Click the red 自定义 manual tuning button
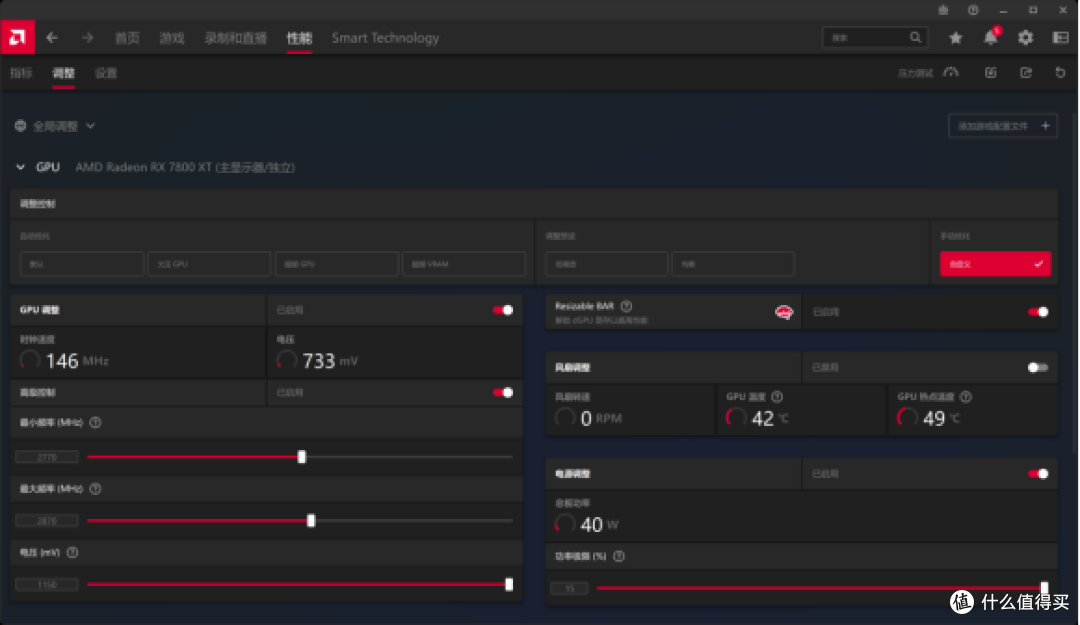The height and width of the screenshot is (625, 1080). [x=995, y=264]
